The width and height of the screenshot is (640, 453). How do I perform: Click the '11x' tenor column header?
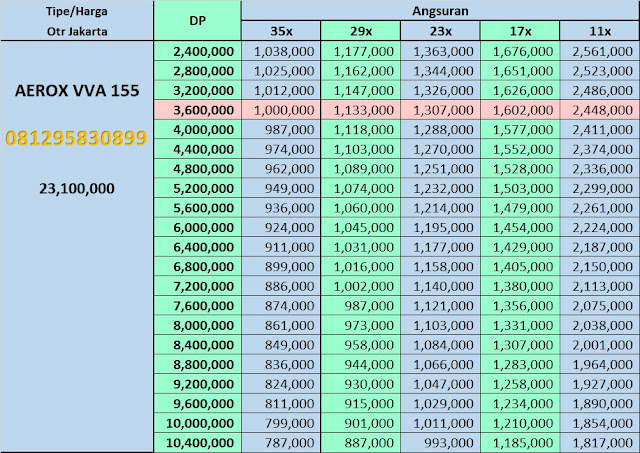[600, 31]
